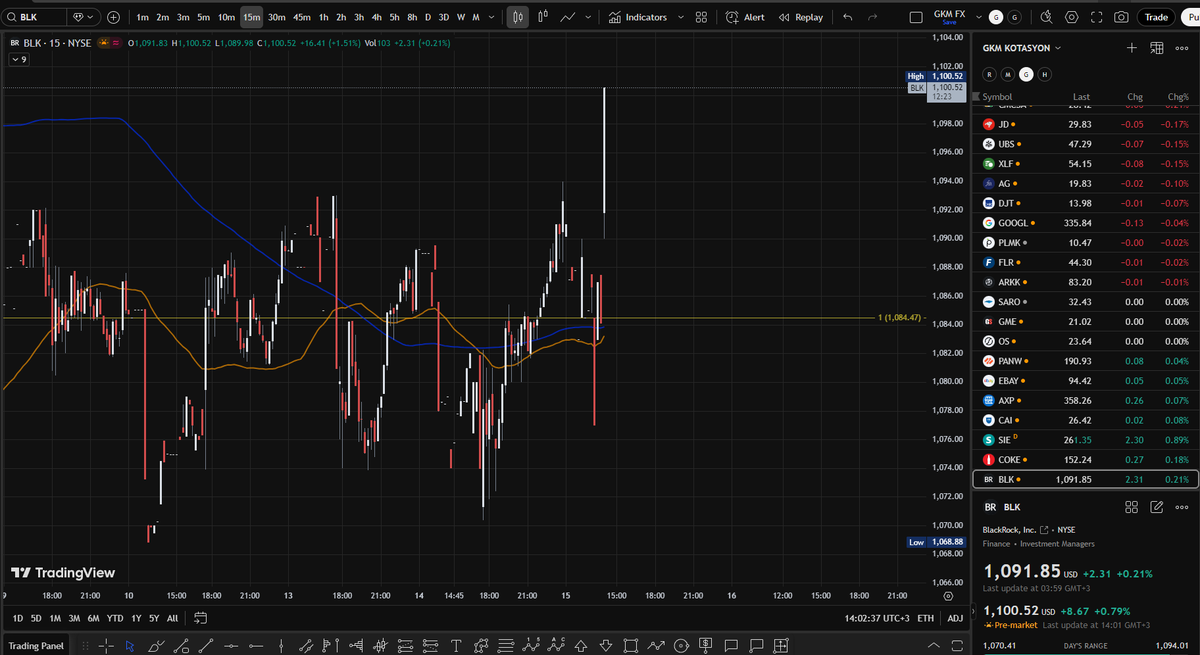Open price scale settings gear below axis
The width and height of the screenshot is (1200, 655).
pos(948,596)
